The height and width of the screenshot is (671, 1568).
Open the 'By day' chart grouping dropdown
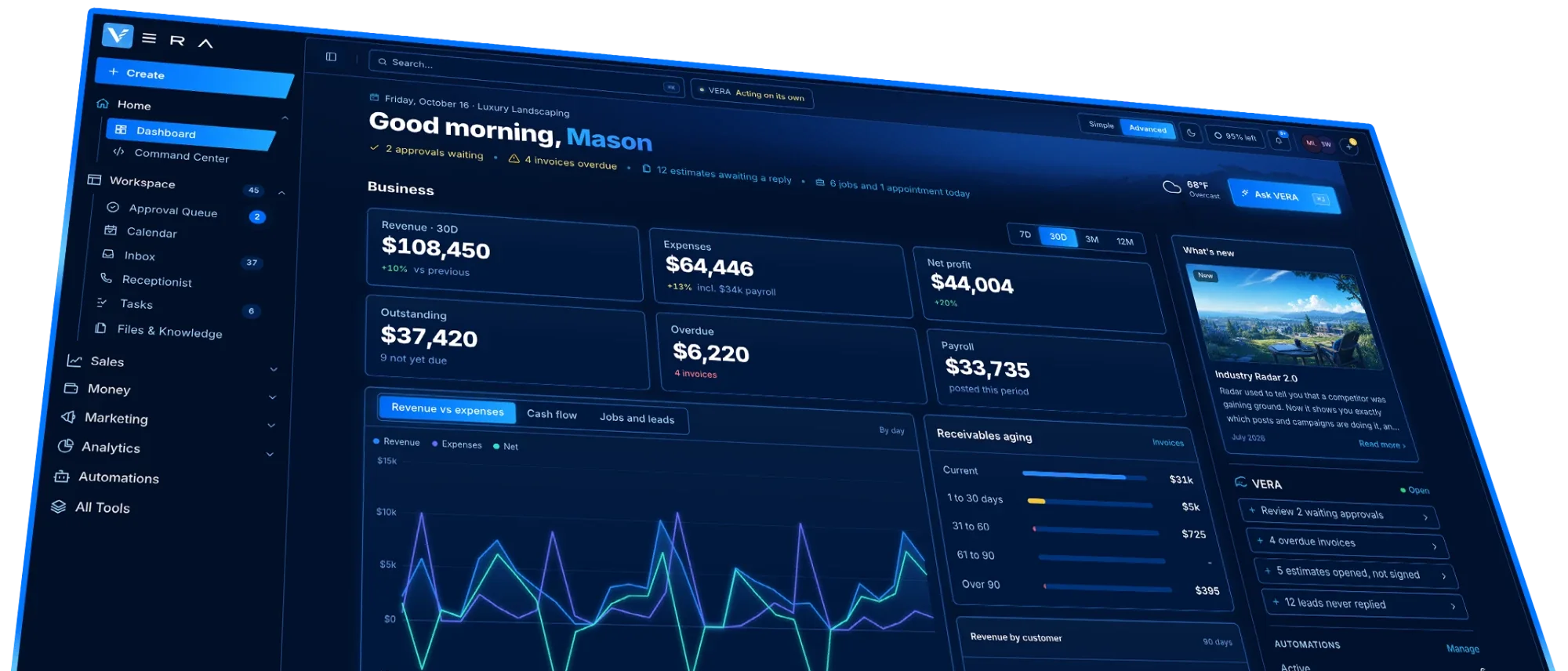pos(892,430)
